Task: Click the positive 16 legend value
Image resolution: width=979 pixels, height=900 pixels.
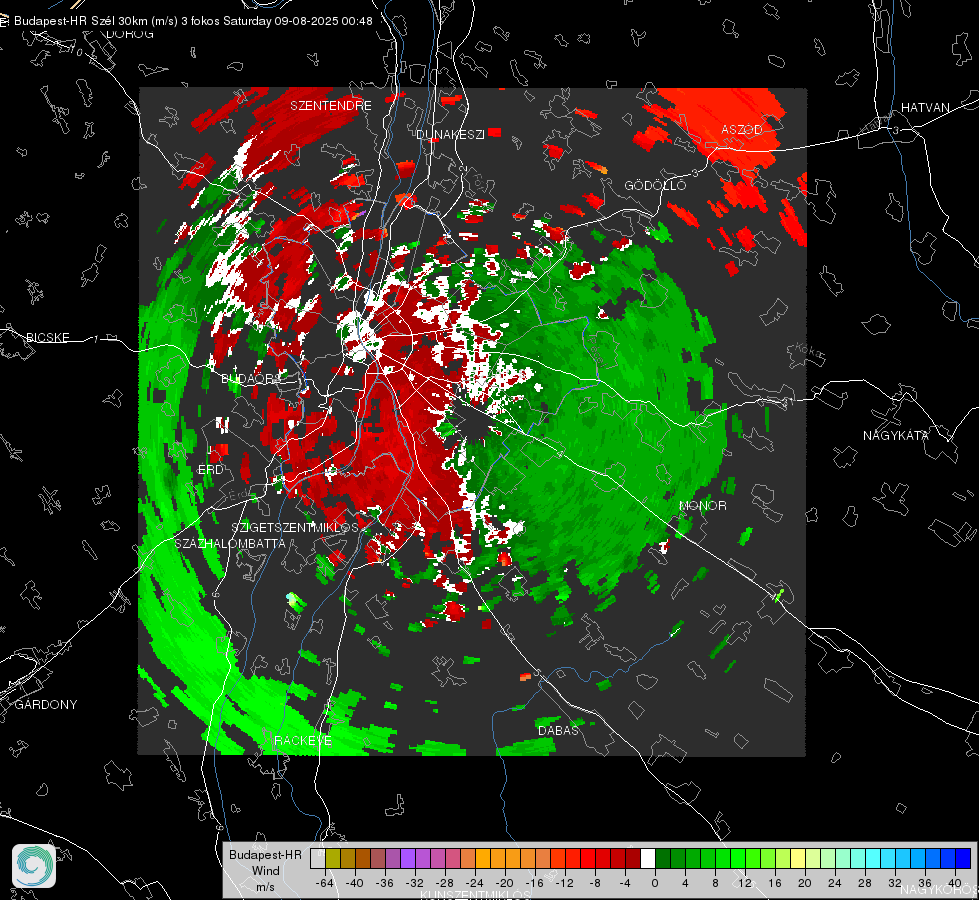Action: (x=775, y=883)
